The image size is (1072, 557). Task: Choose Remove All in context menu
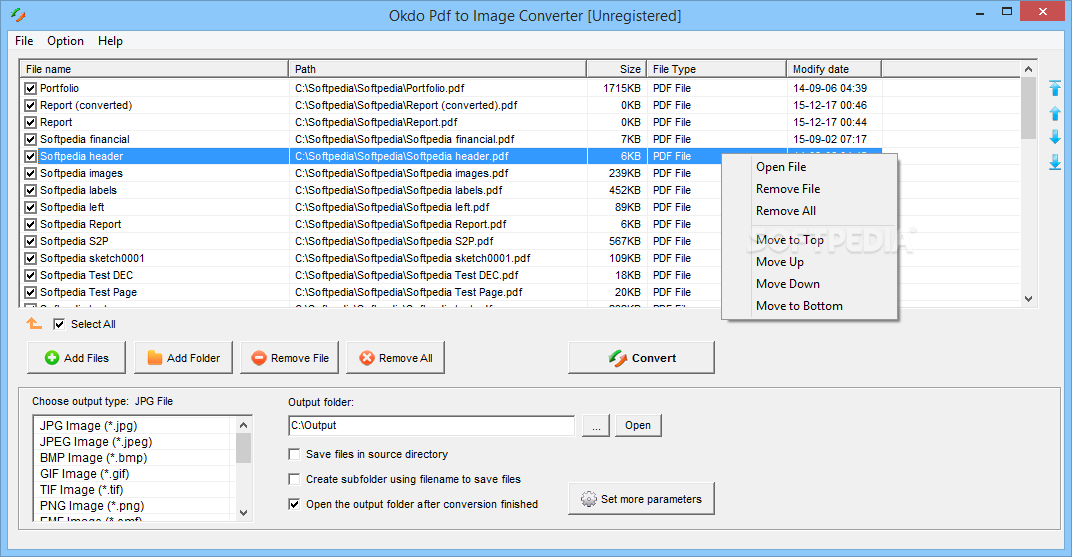(x=809, y=211)
